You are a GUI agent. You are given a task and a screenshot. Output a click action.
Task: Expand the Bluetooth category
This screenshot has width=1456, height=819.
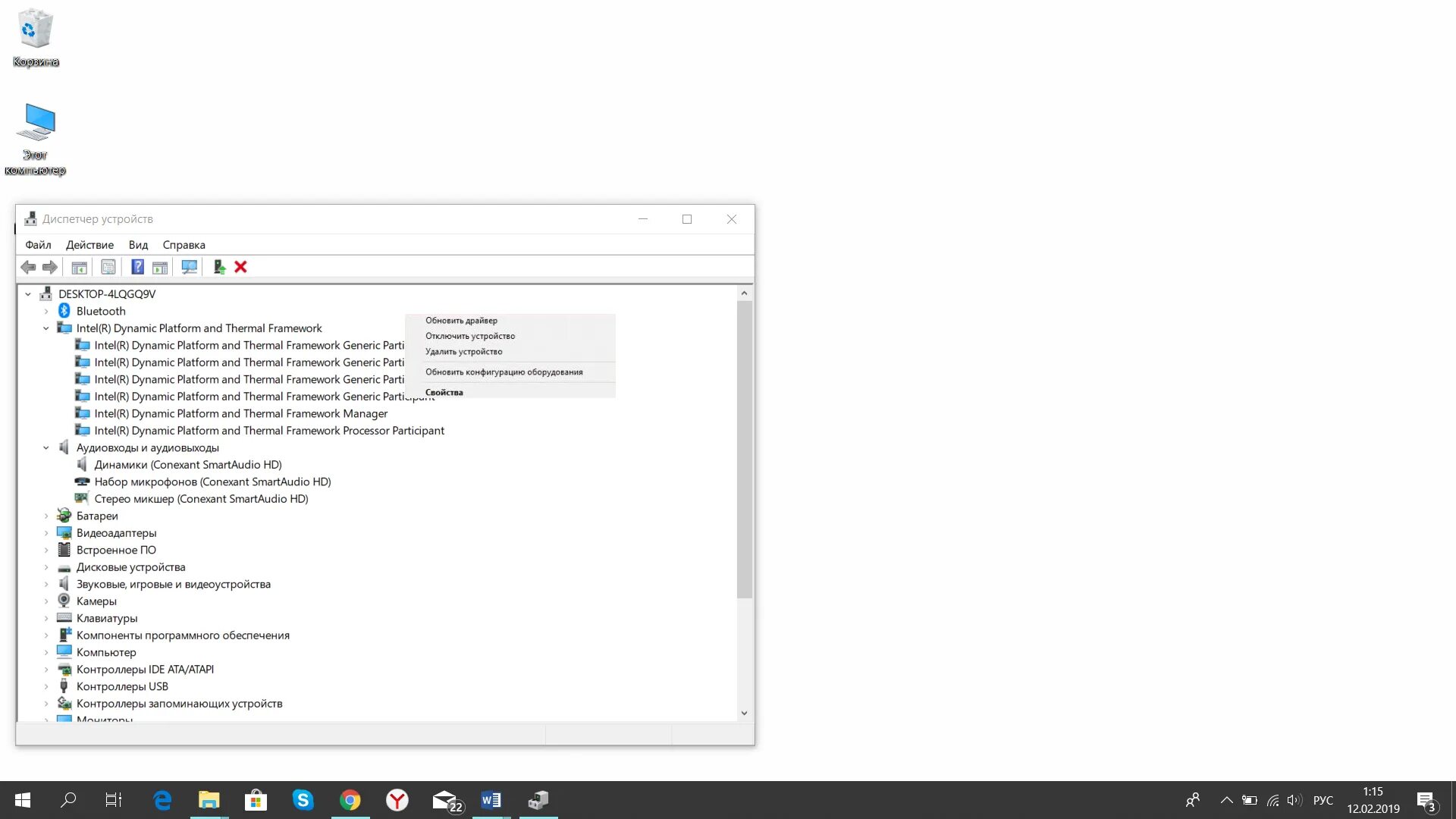[x=46, y=311]
